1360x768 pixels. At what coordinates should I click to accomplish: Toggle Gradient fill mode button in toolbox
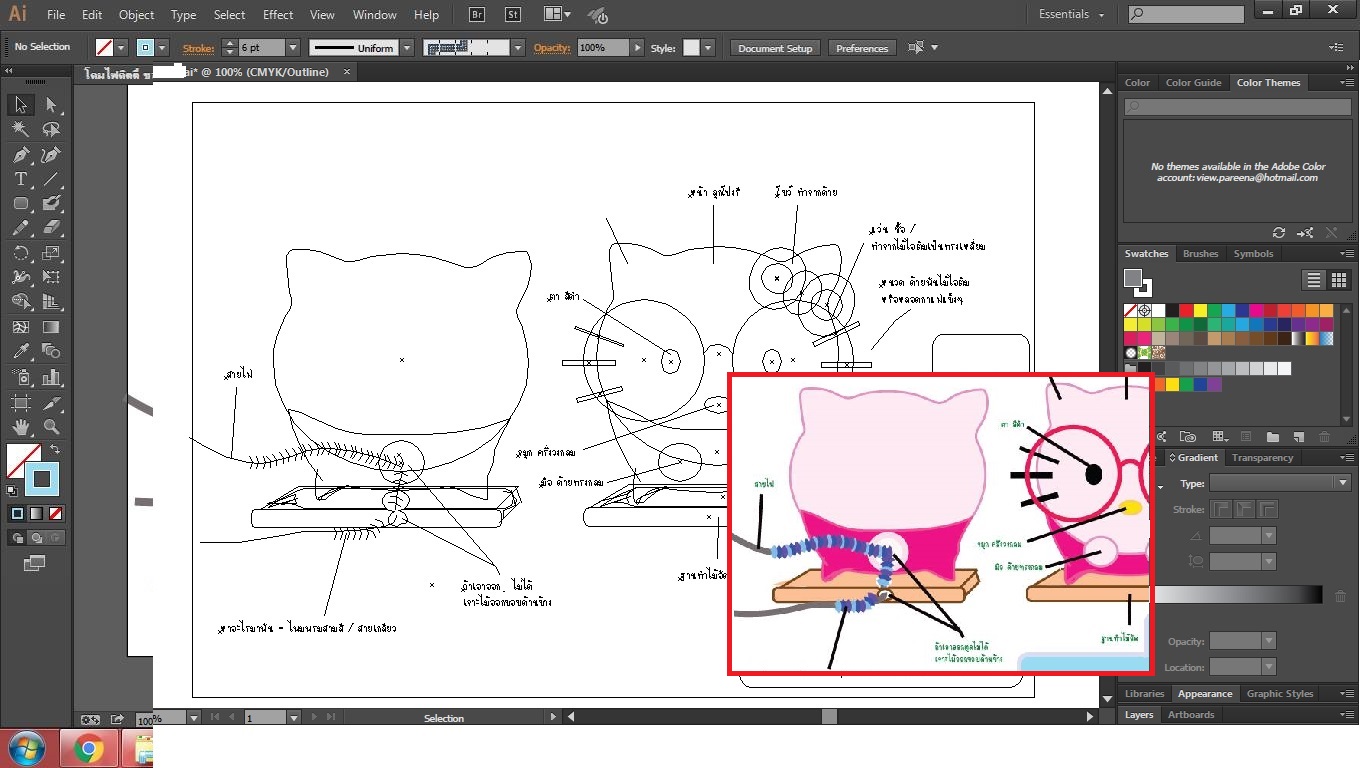[36, 513]
